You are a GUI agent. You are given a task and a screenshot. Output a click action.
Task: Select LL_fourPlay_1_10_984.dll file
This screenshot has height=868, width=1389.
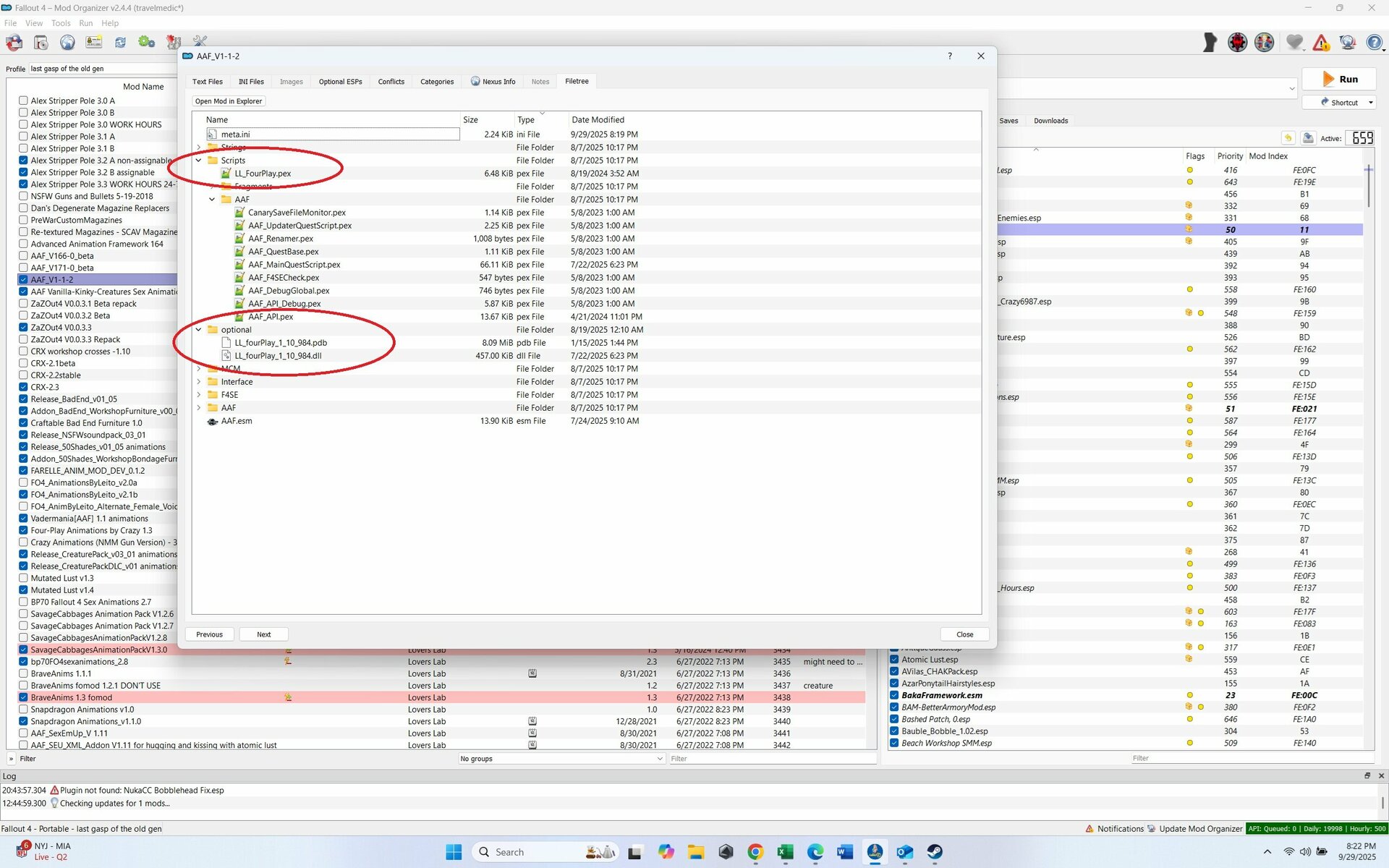click(278, 356)
